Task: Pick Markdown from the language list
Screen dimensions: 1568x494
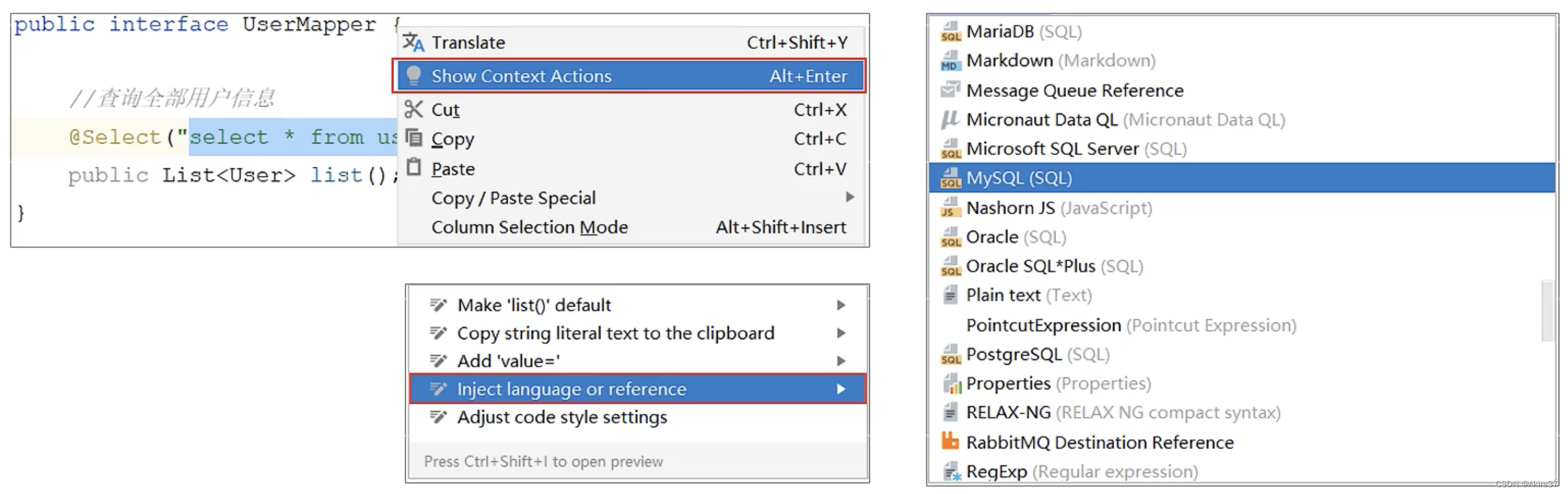Action: tap(1242, 61)
